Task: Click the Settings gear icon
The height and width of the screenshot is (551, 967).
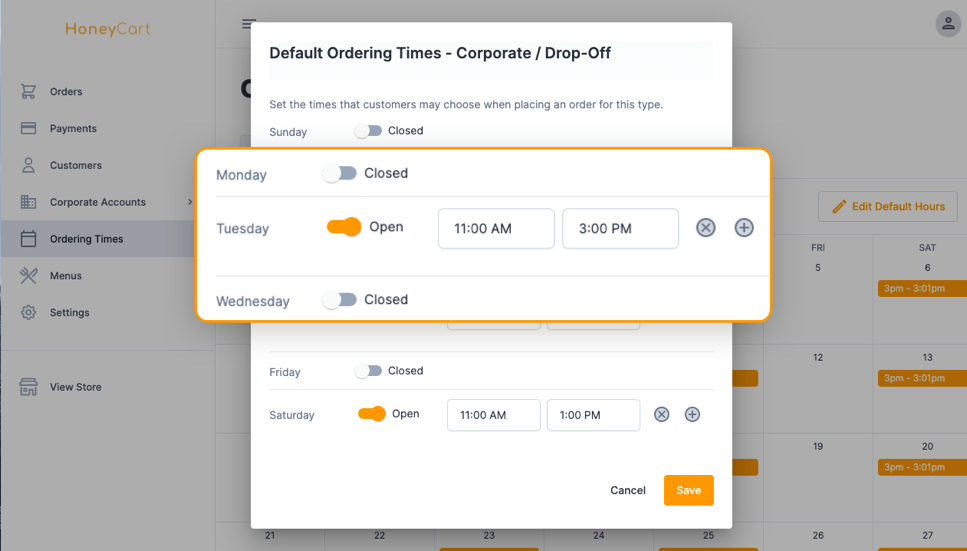Action: tap(28, 312)
